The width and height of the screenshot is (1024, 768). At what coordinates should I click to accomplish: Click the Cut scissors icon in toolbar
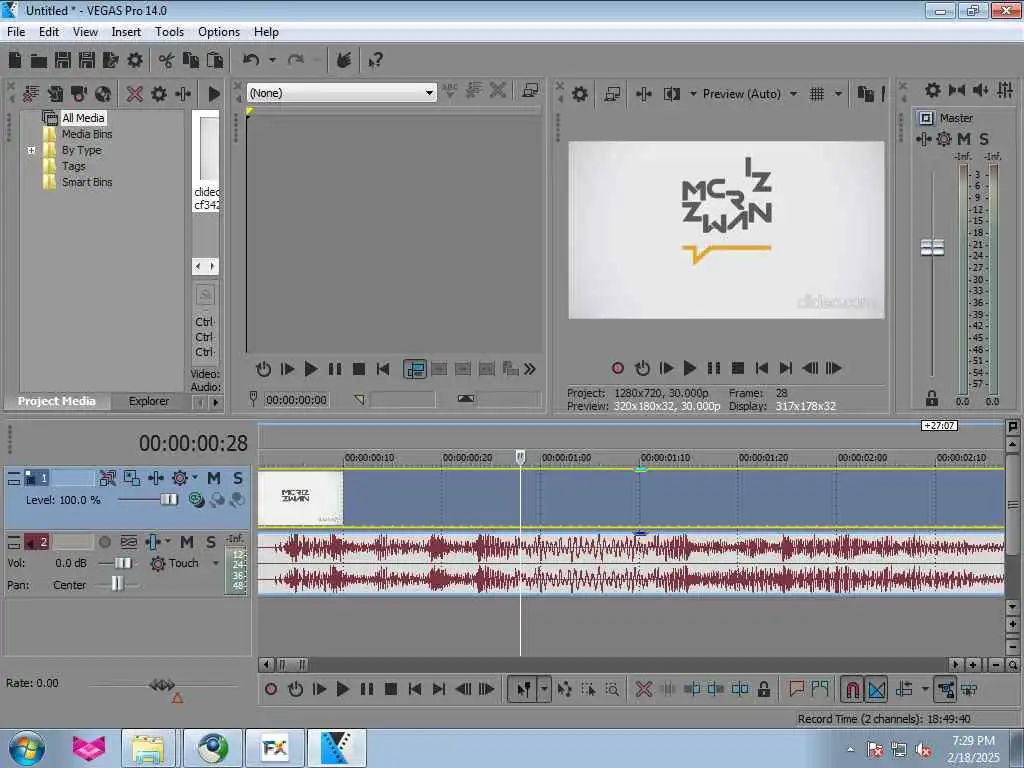pyautogui.click(x=167, y=61)
